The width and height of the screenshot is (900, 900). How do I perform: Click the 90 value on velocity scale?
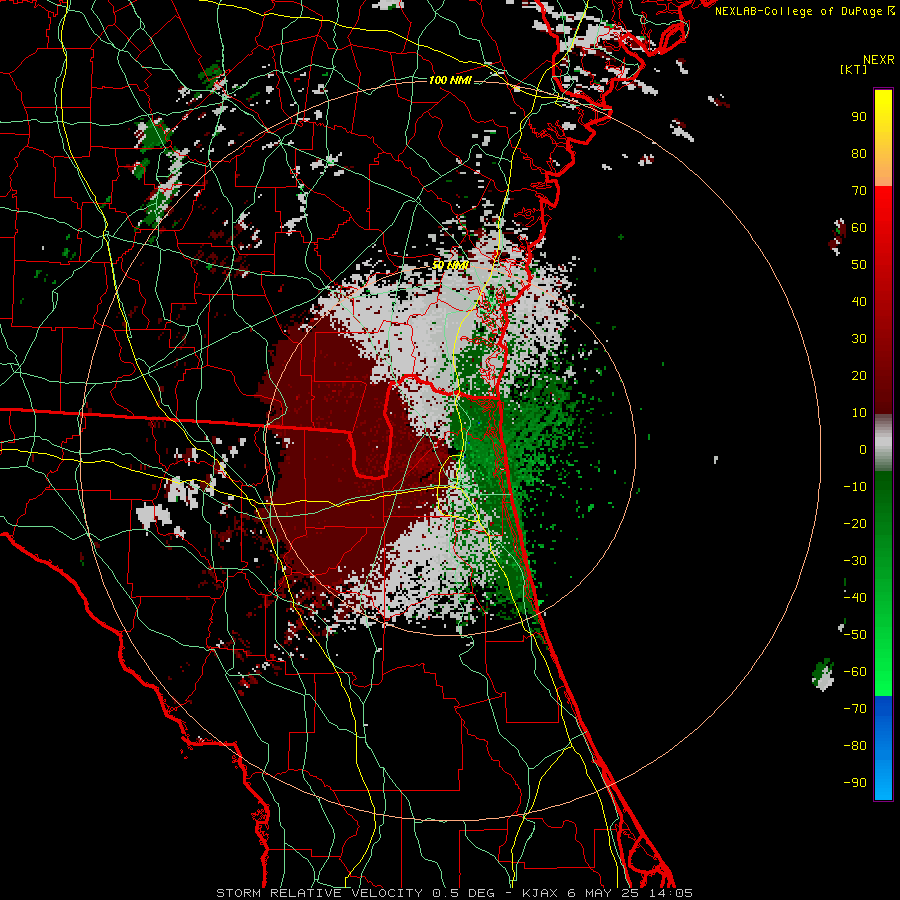(x=859, y=117)
